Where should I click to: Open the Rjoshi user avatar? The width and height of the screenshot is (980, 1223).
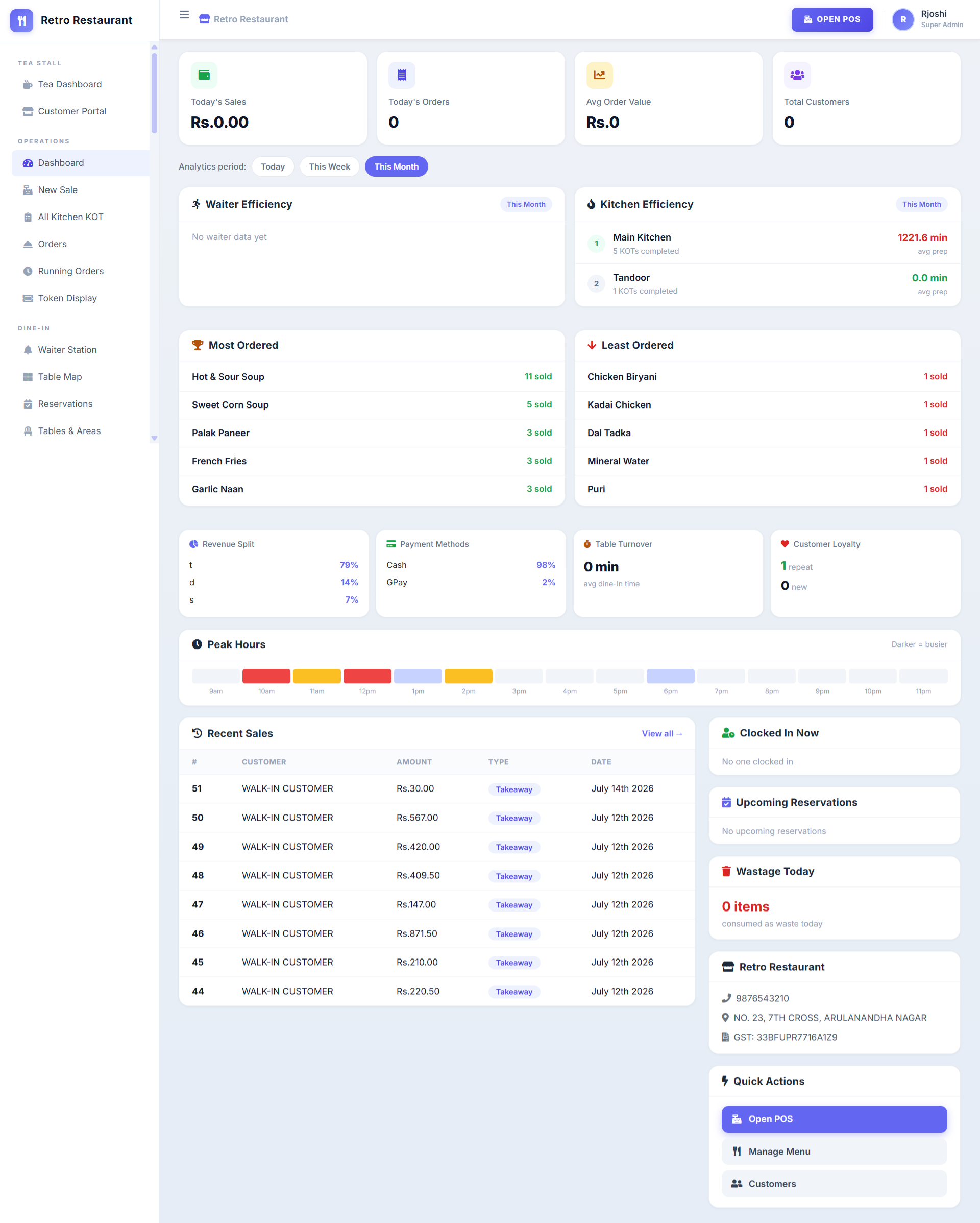[x=903, y=19]
